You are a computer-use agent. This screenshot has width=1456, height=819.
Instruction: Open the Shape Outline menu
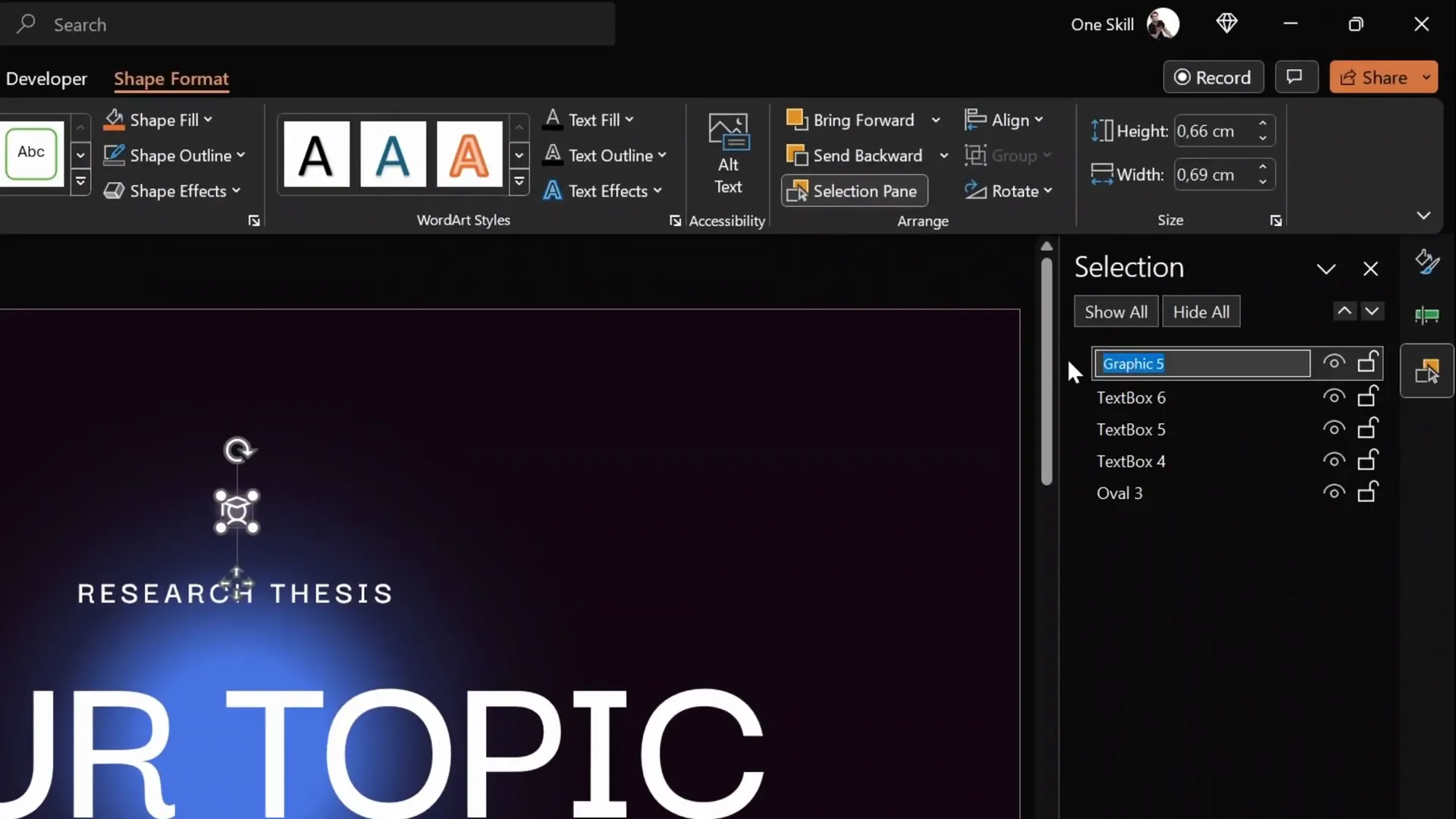click(x=174, y=155)
